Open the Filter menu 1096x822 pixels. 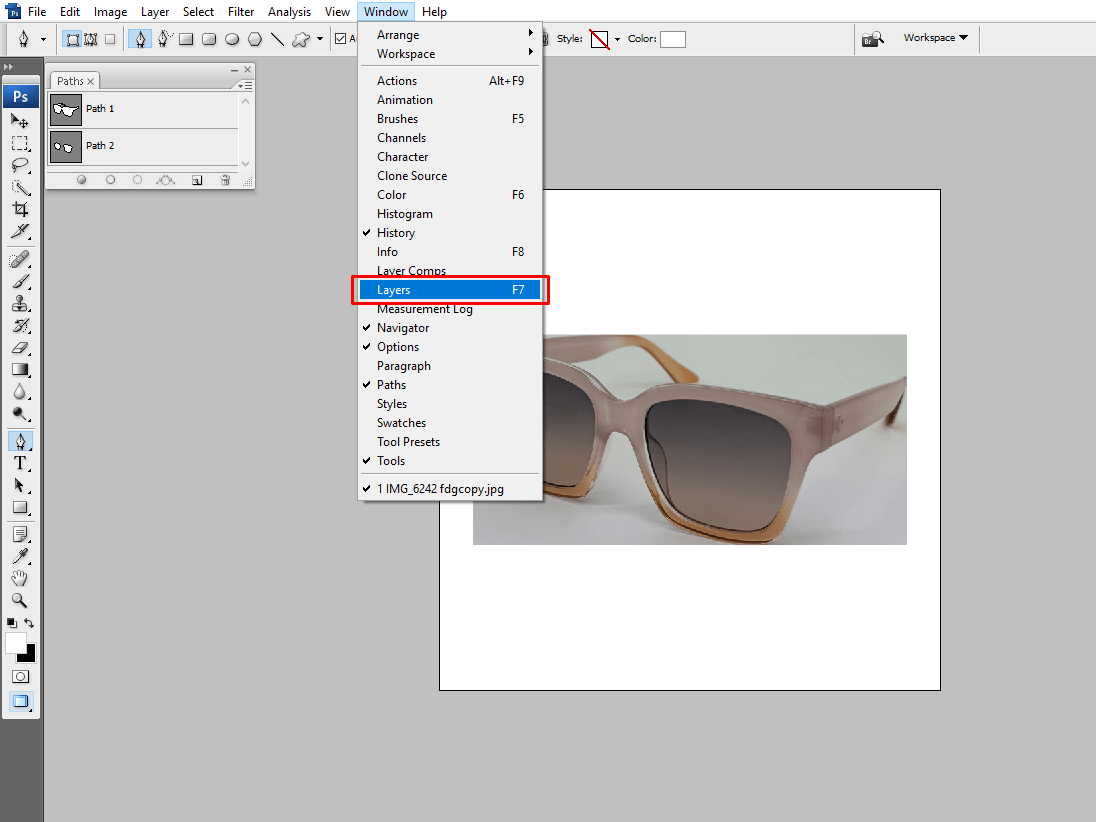coord(241,11)
